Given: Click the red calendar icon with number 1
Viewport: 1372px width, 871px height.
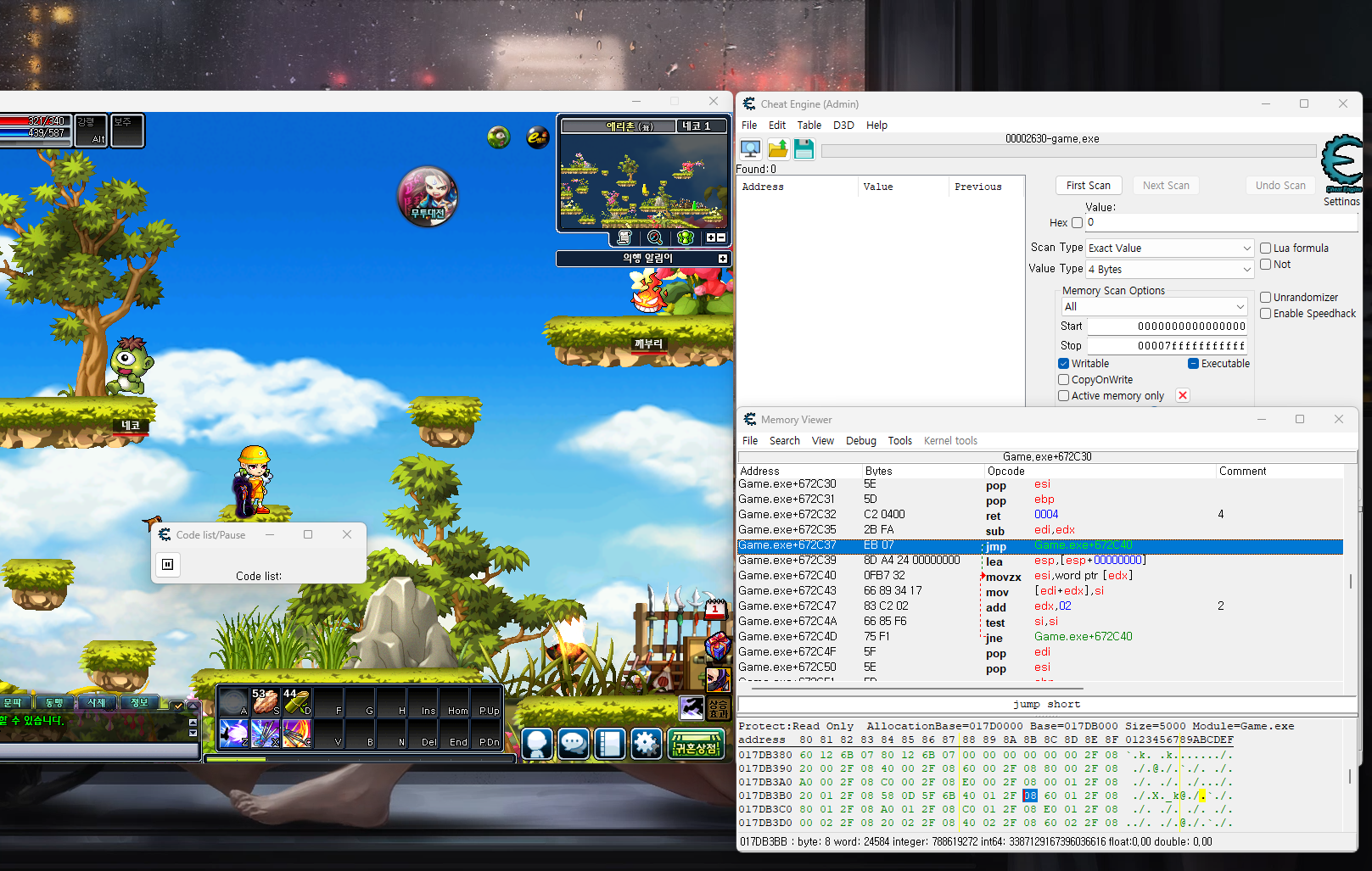Looking at the screenshot, I should [715, 608].
